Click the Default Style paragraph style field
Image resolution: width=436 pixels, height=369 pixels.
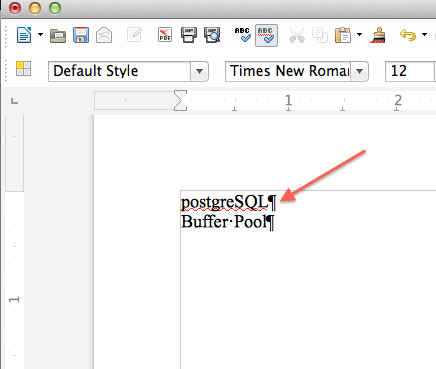[120, 71]
